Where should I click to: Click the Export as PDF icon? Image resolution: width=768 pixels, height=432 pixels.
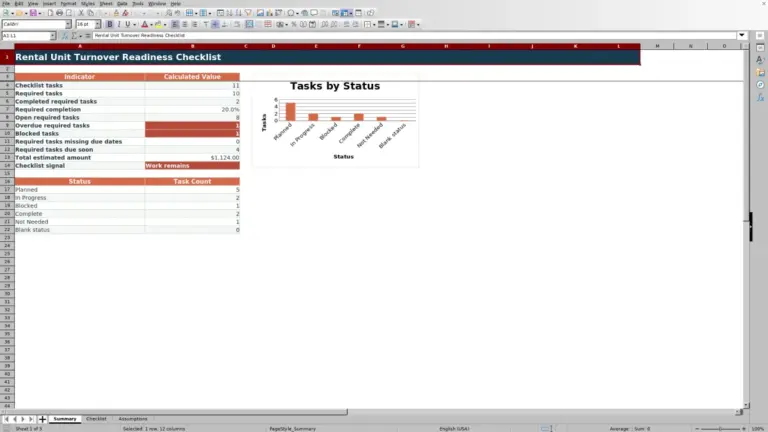50,13
